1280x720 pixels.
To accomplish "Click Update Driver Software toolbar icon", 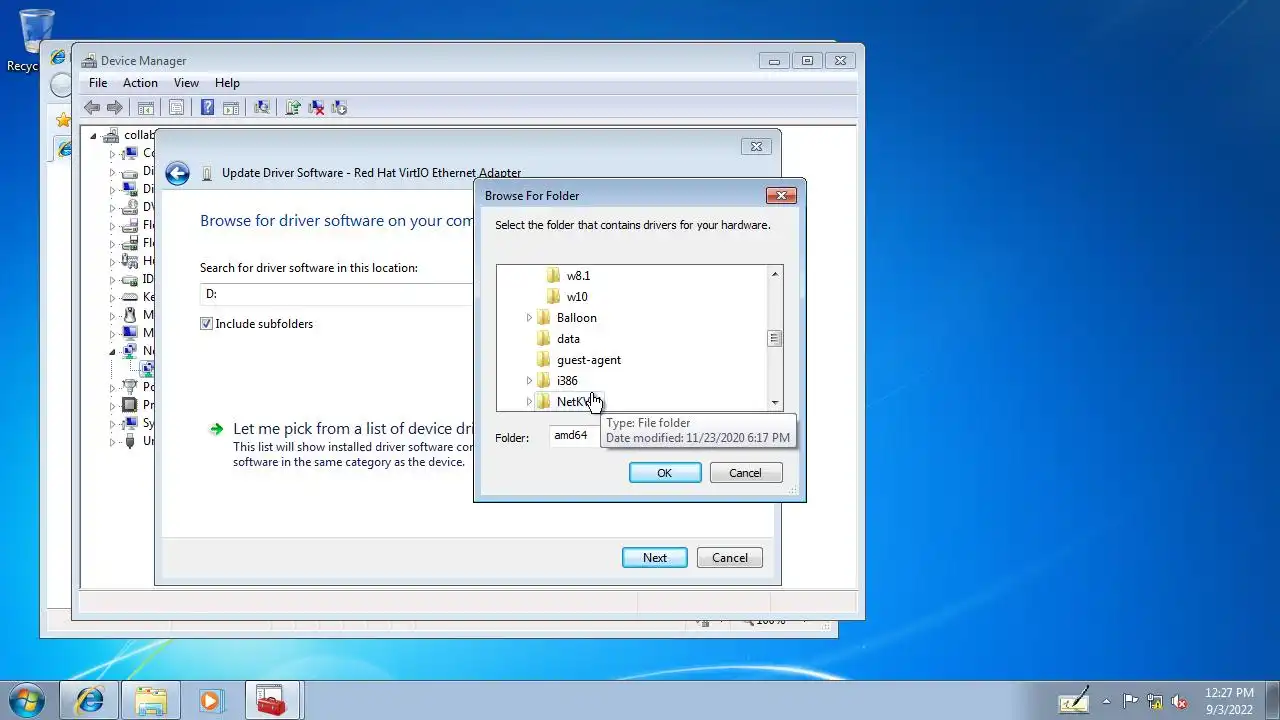I will 293,108.
